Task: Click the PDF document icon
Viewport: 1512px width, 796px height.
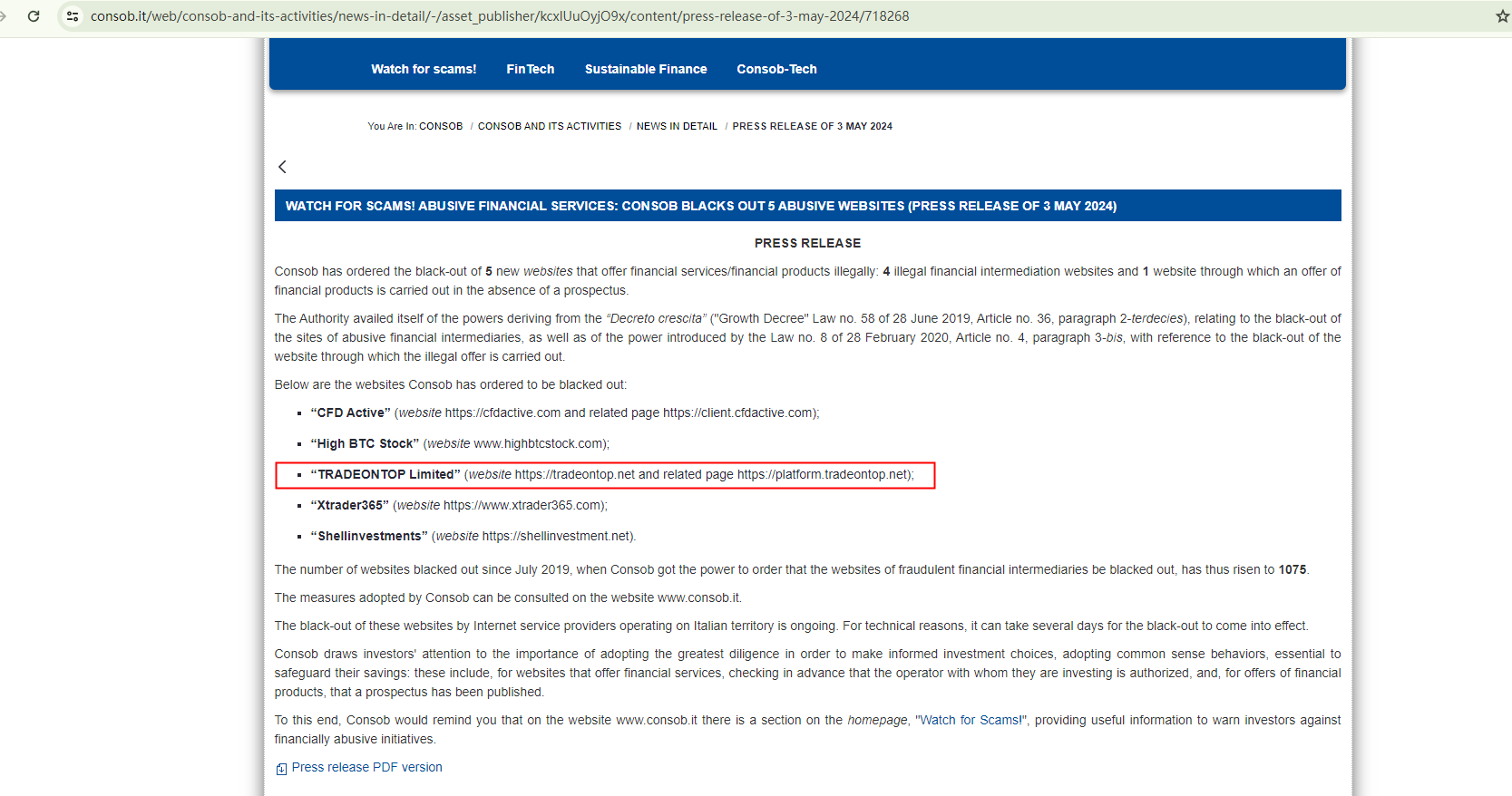Action: [281, 769]
